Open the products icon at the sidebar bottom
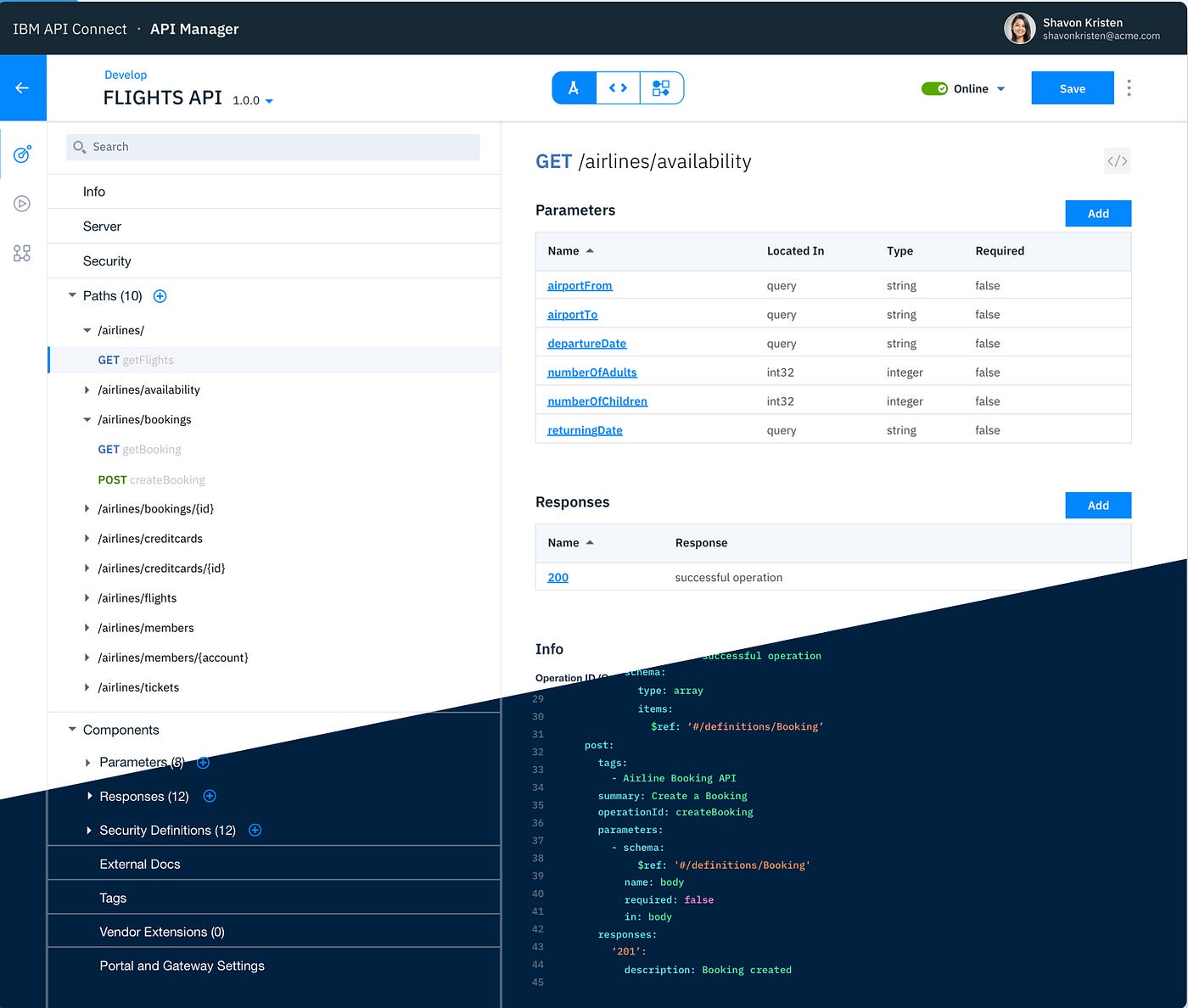The height and width of the screenshot is (1008, 1188). [22, 253]
